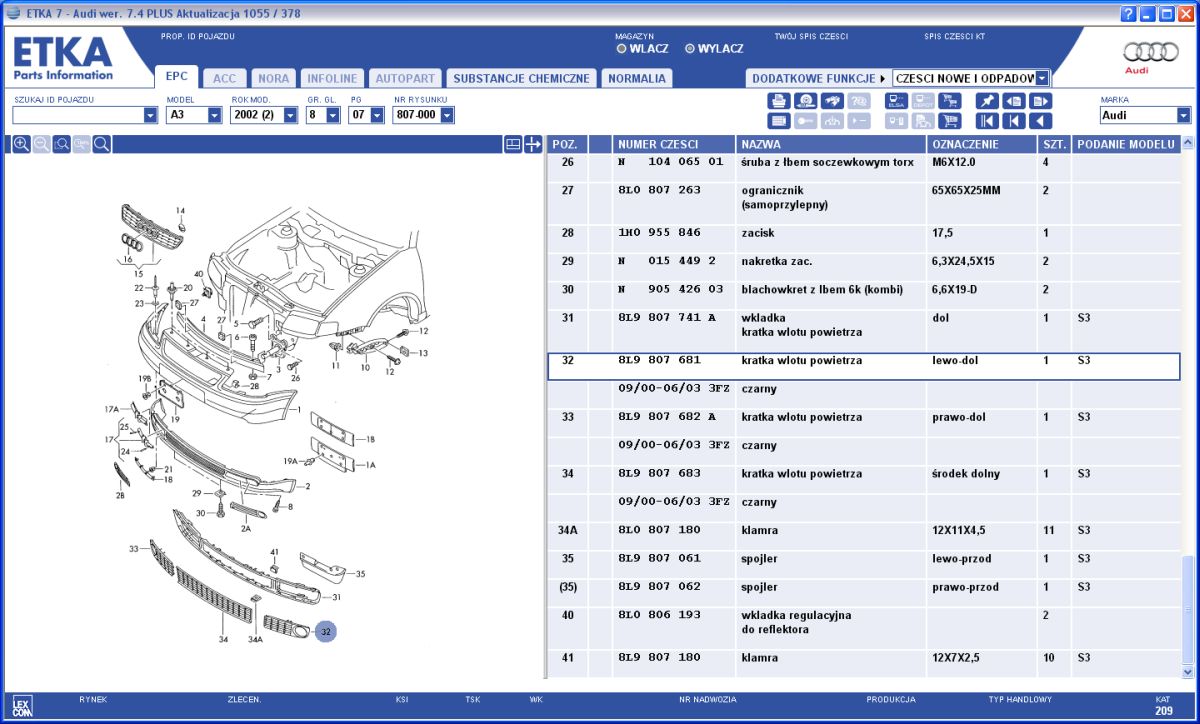
Task: Click the plain left back arrow icon
Action: 1039,121
